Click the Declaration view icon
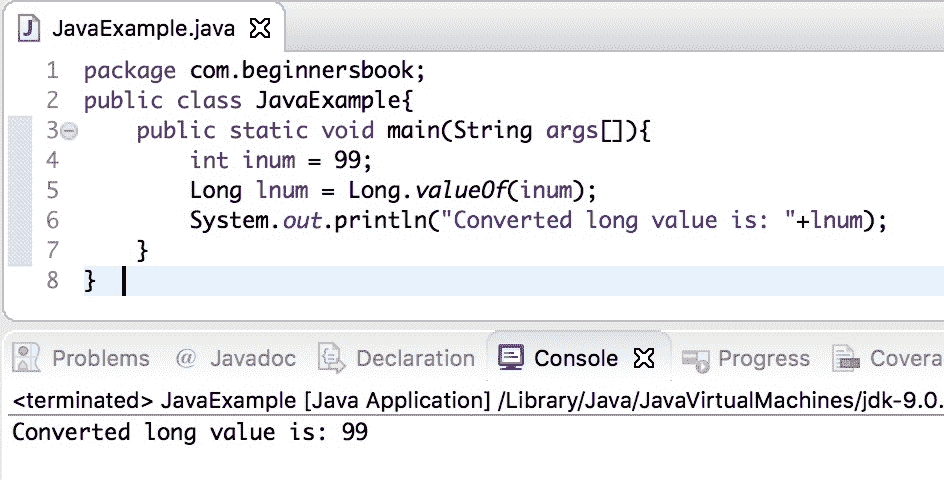Image resolution: width=944 pixels, height=480 pixels. click(331, 358)
